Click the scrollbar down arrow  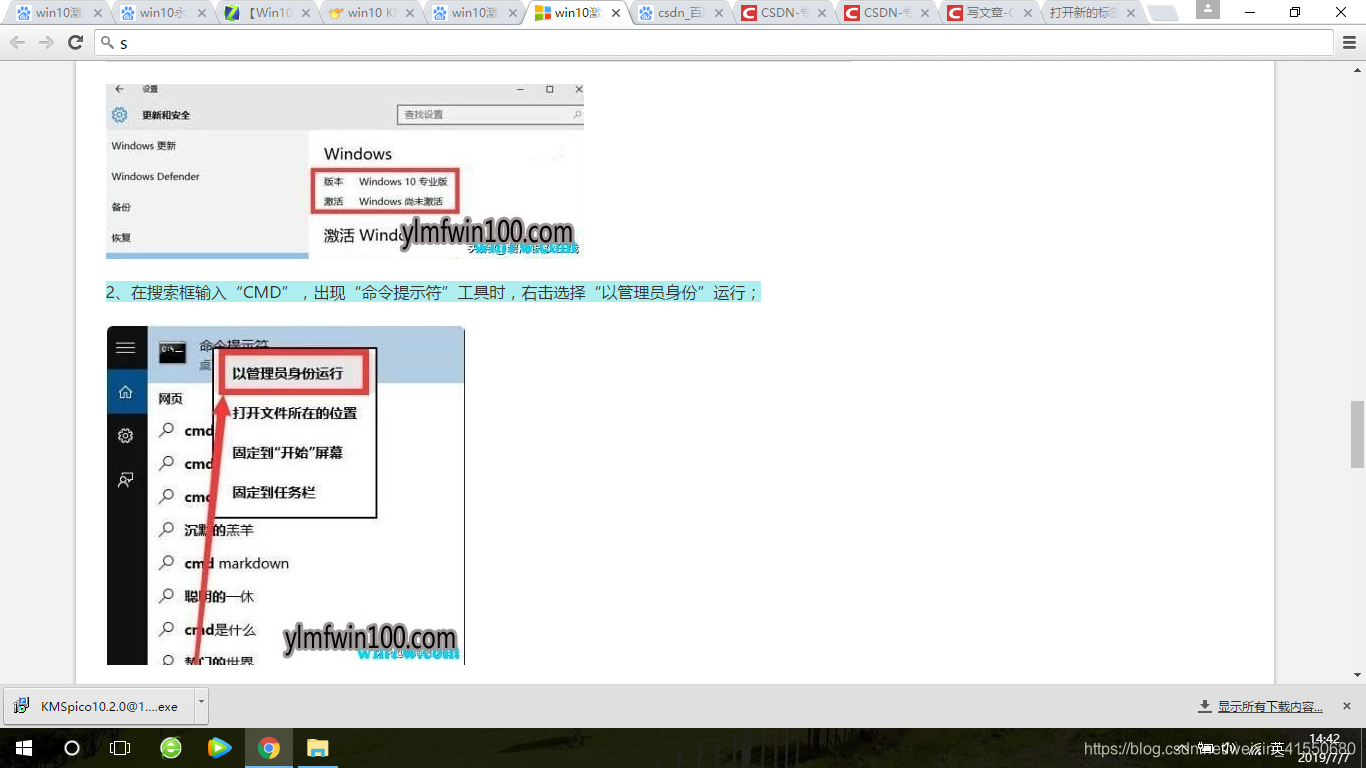pos(1357,677)
